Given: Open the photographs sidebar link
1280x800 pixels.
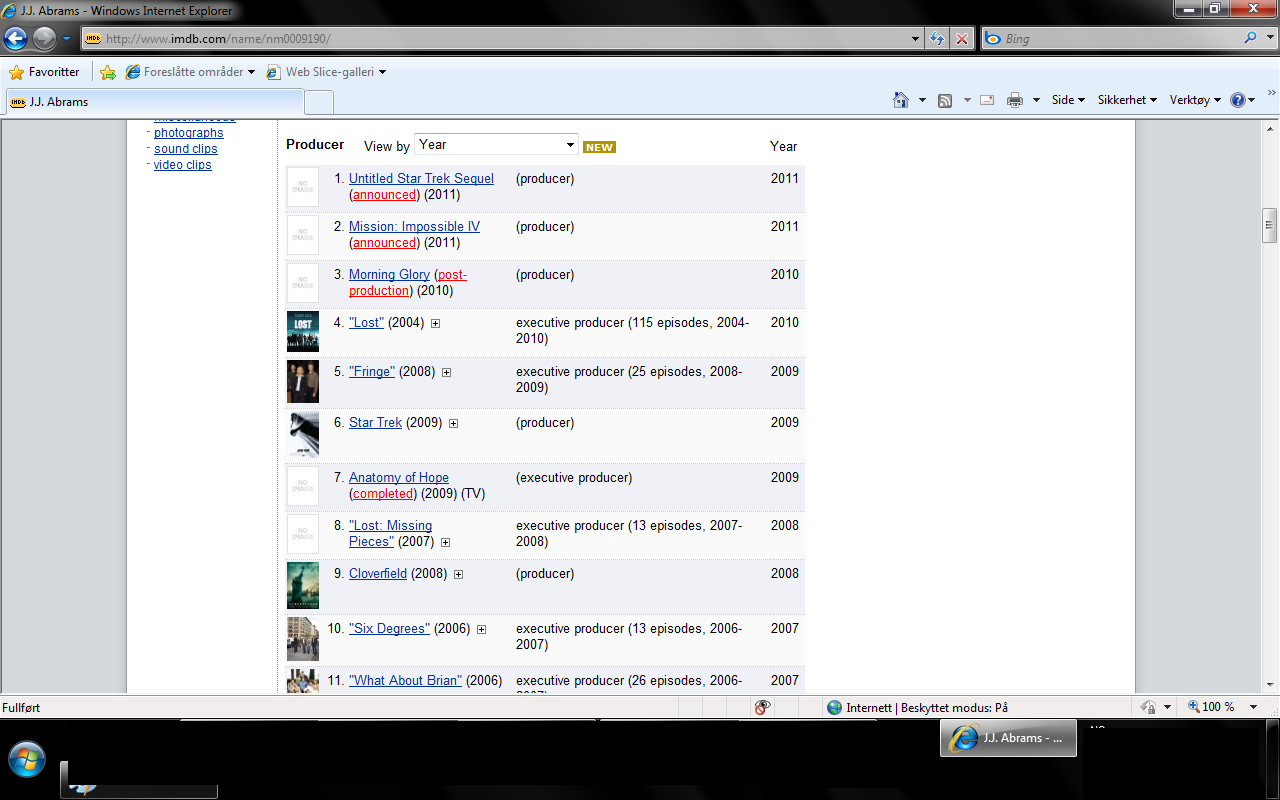Looking at the screenshot, I should [189, 133].
